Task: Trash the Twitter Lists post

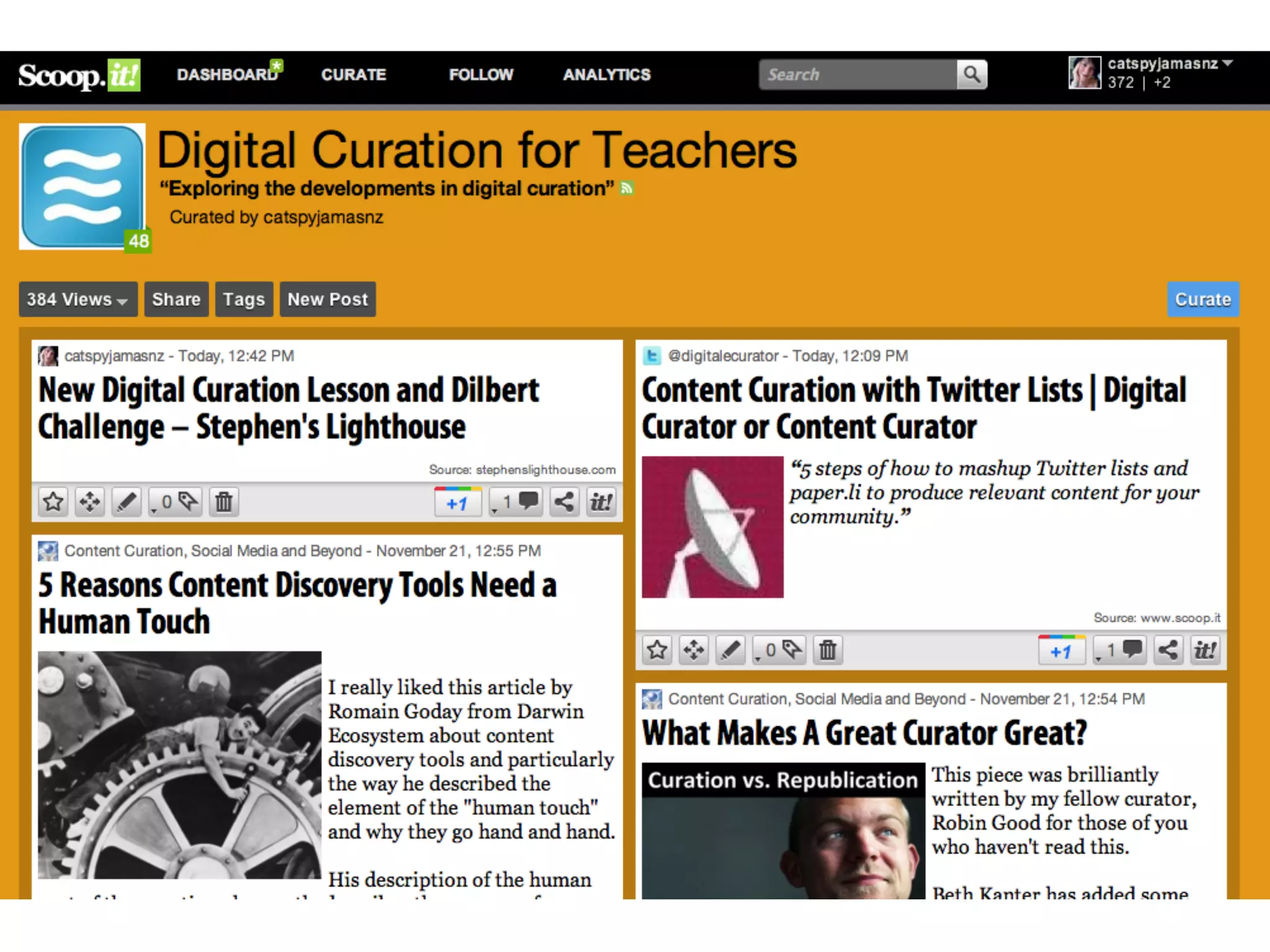Action: [x=828, y=650]
